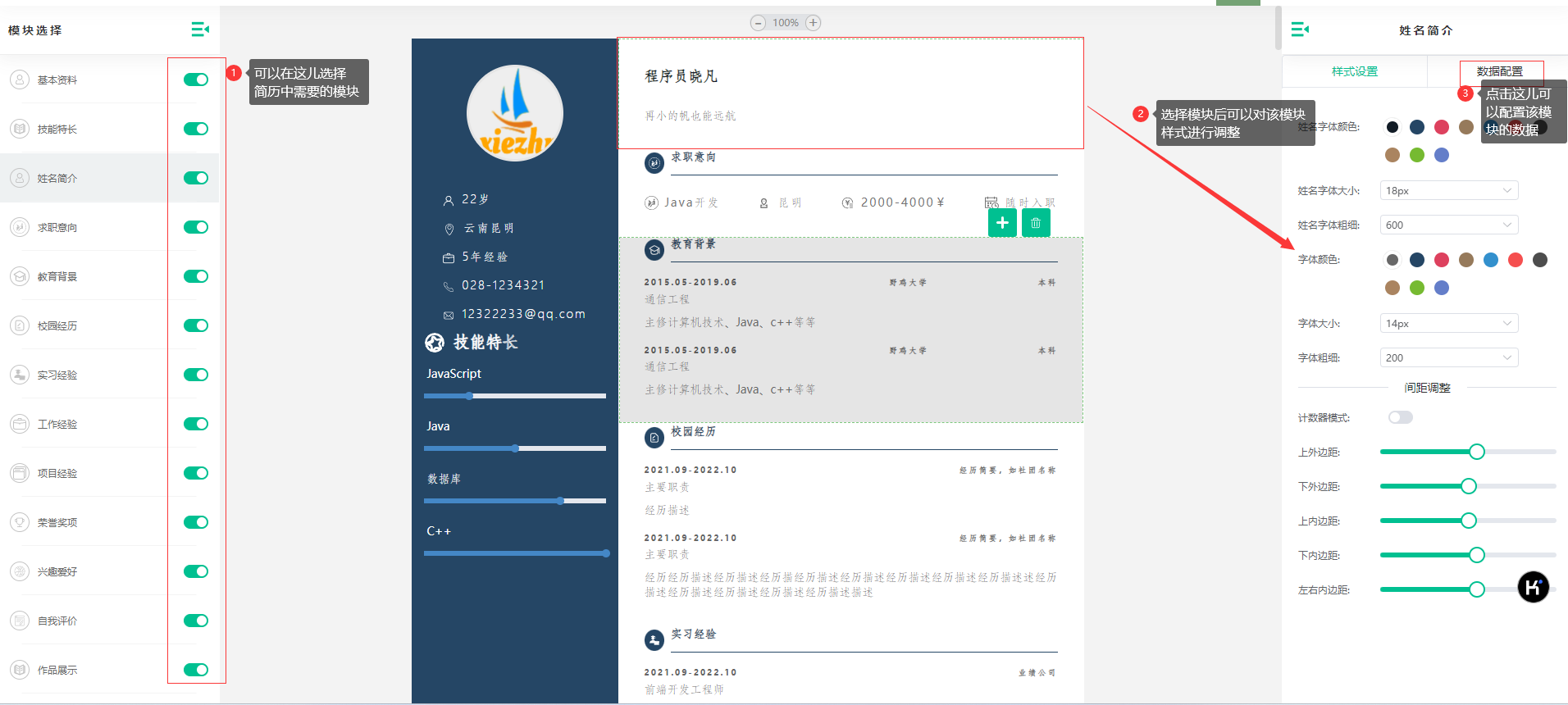Adjust the 上内边距 slider handle
The image size is (1568, 705).
click(x=1469, y=521)
